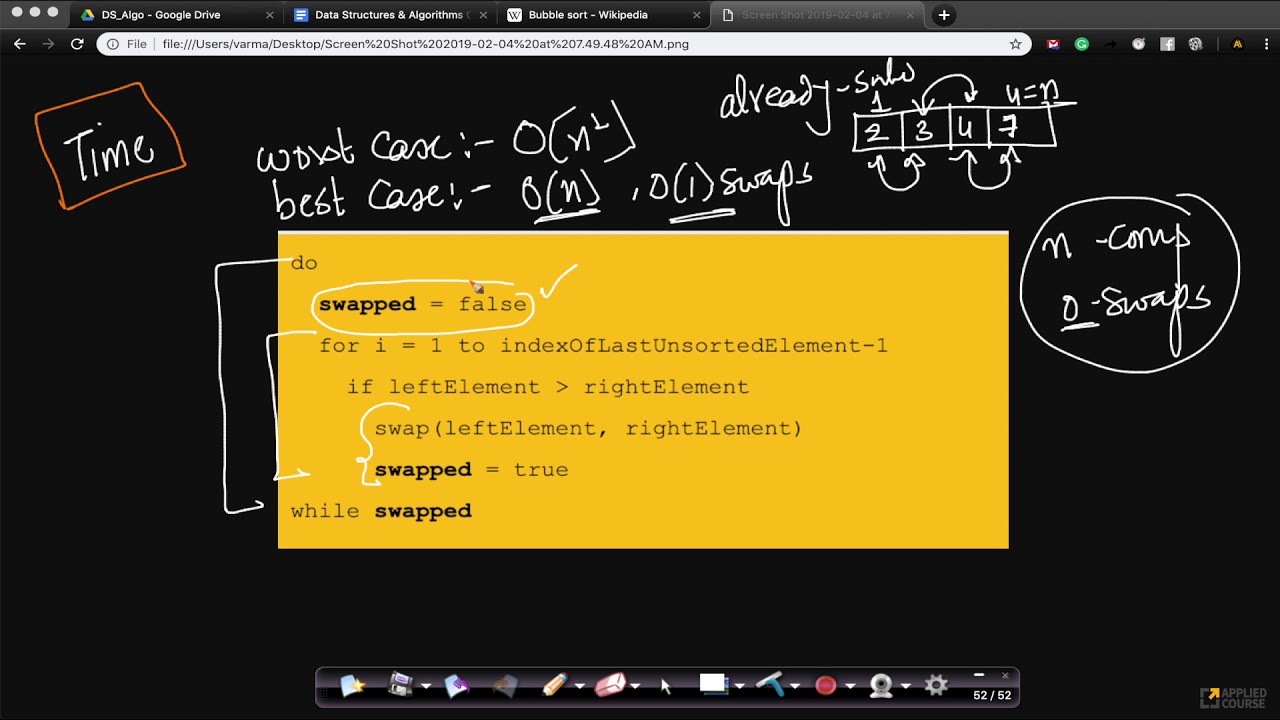Screen dimensions: 1280x720
Task: Expand the webcam options dropdown arrow
Action: [905, 686]
